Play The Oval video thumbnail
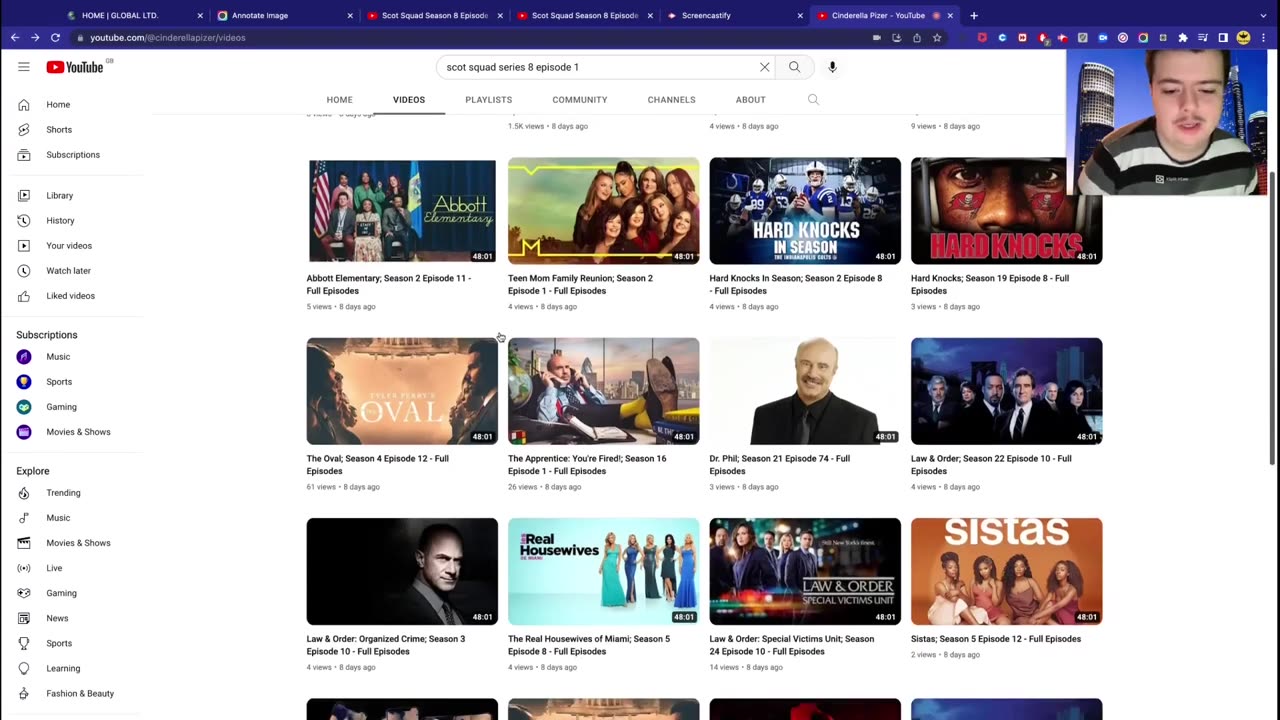1280x720 pixels. (x=402, y=391)
